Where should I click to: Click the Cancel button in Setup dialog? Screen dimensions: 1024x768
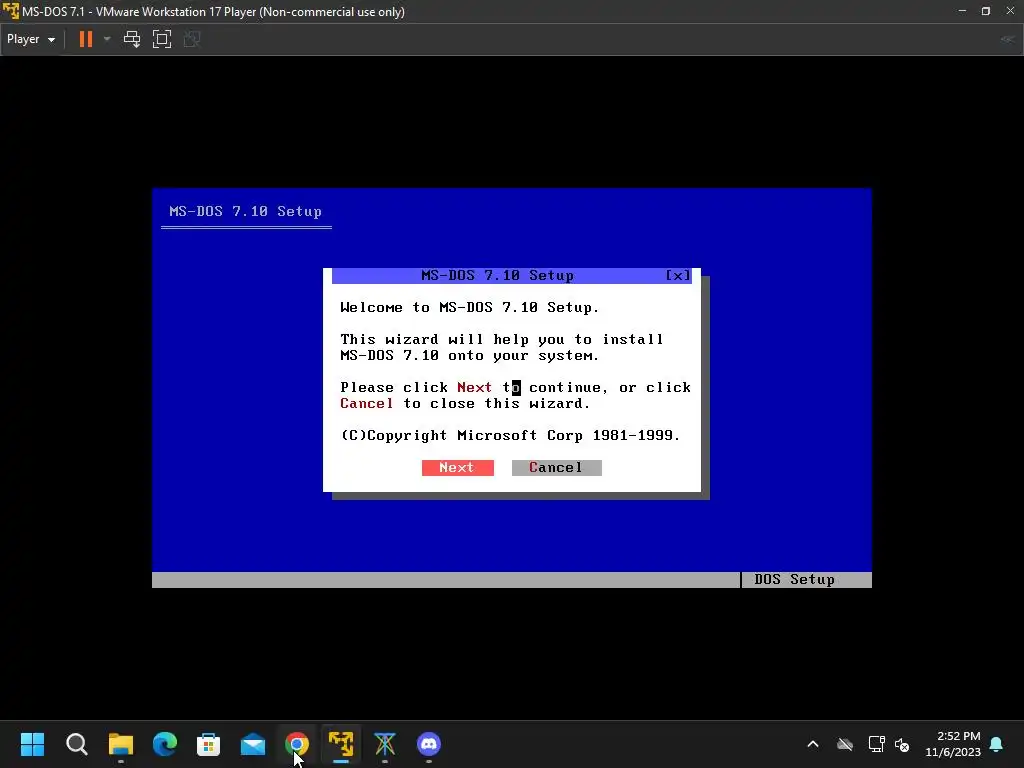556,468
